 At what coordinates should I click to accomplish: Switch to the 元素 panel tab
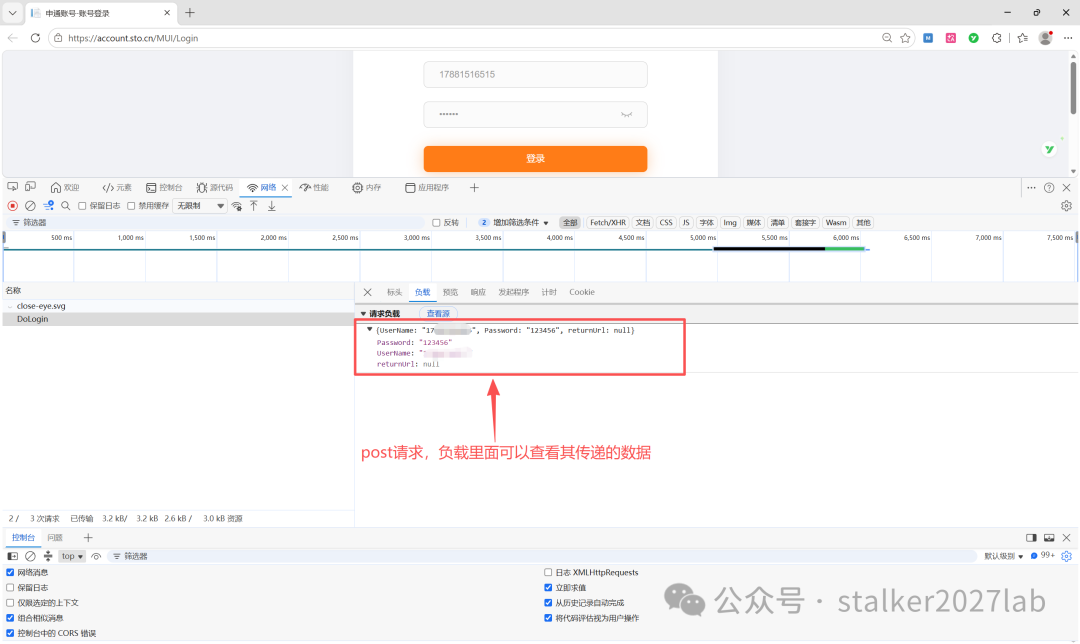(116, 187)
